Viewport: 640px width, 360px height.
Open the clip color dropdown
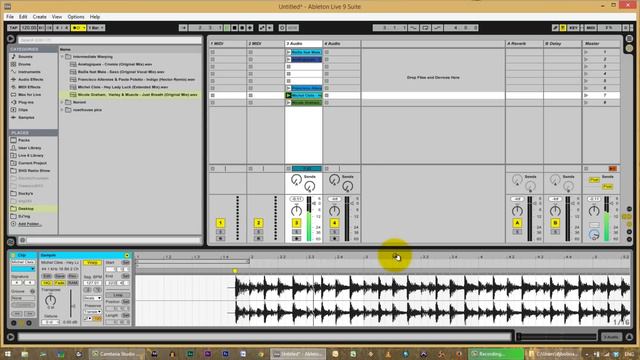23,269
